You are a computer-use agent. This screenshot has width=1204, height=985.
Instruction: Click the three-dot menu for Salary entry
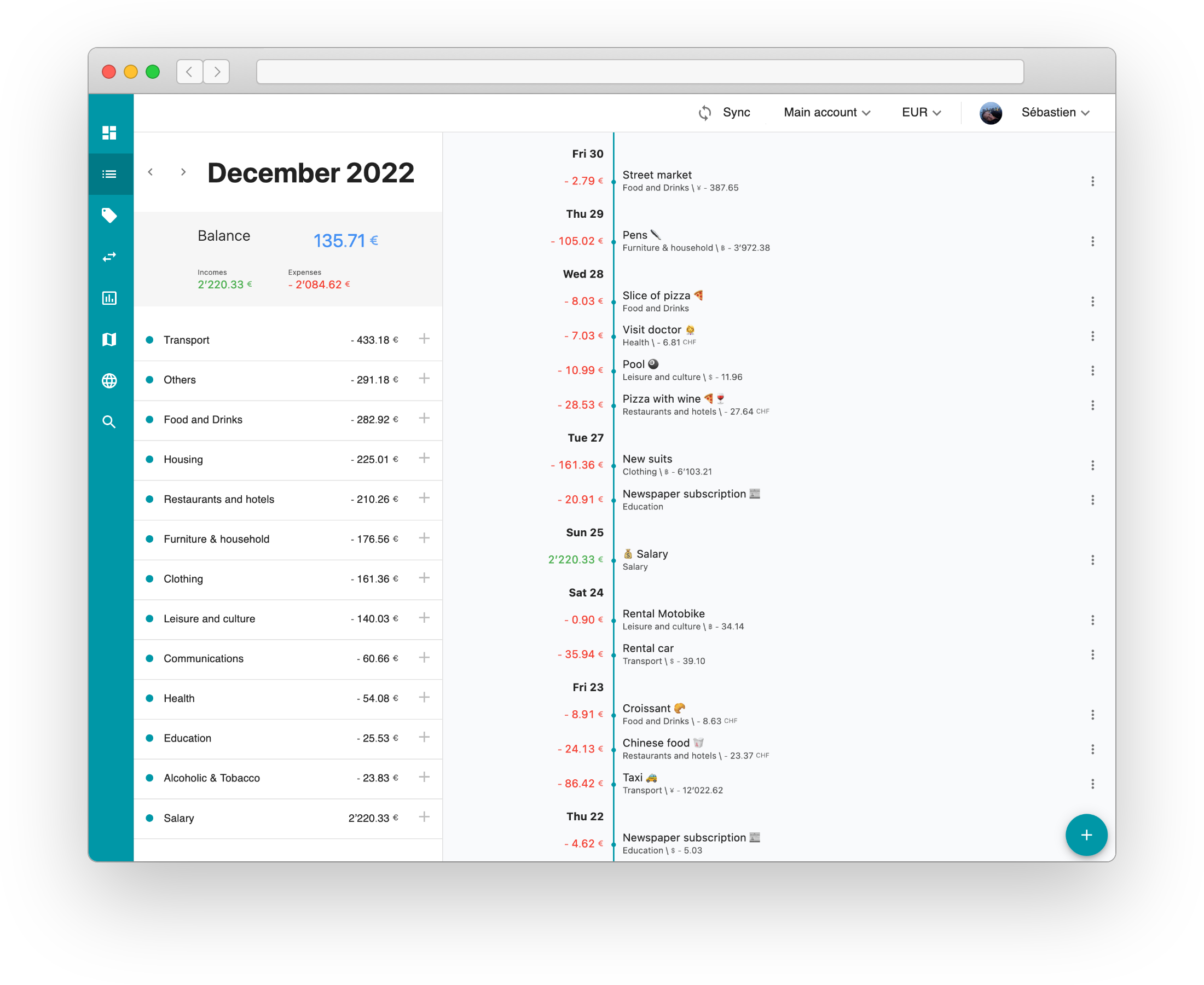point(1093,557)
